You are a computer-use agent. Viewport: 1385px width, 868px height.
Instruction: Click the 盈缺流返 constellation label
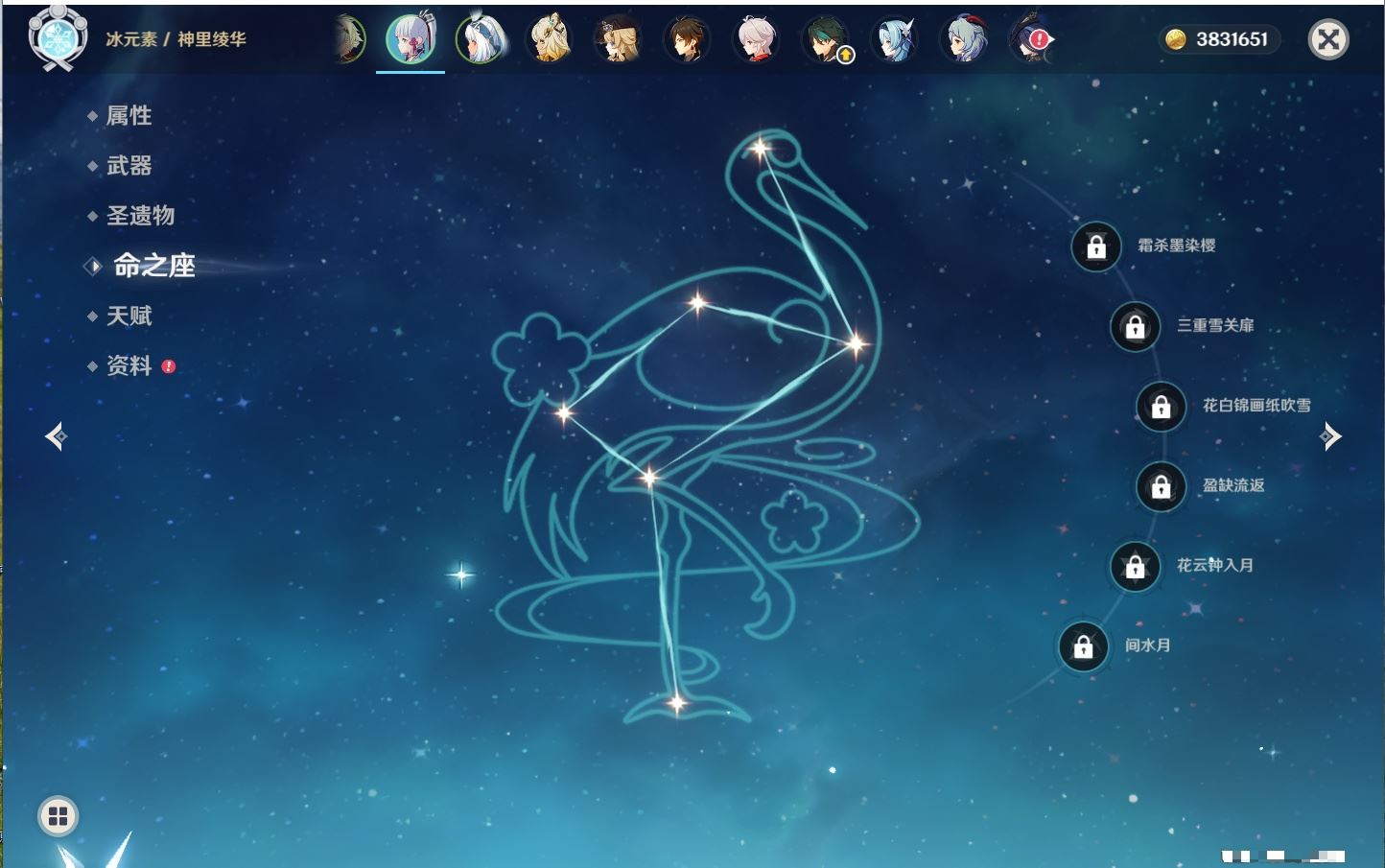(x=1233, y=485)
